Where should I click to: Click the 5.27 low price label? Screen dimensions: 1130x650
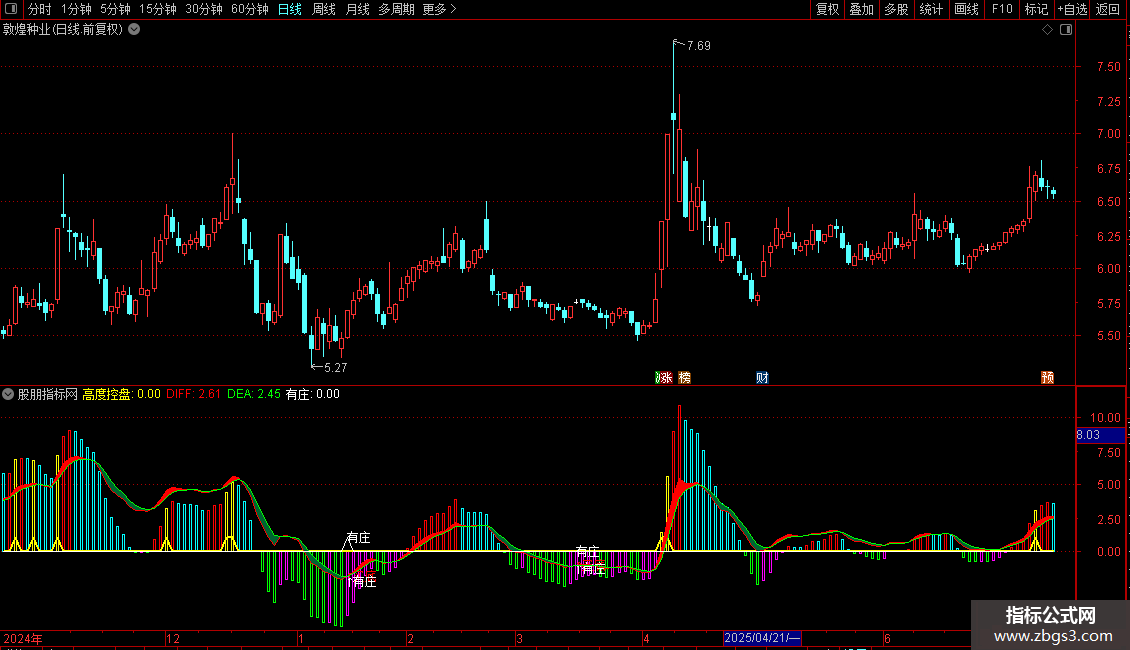coord(335,368)
